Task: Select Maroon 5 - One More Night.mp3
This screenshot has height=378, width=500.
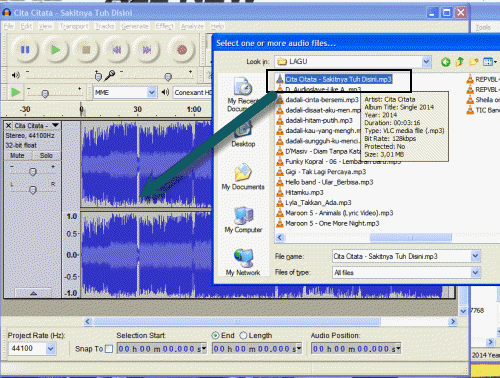Action: click(332, 223)
